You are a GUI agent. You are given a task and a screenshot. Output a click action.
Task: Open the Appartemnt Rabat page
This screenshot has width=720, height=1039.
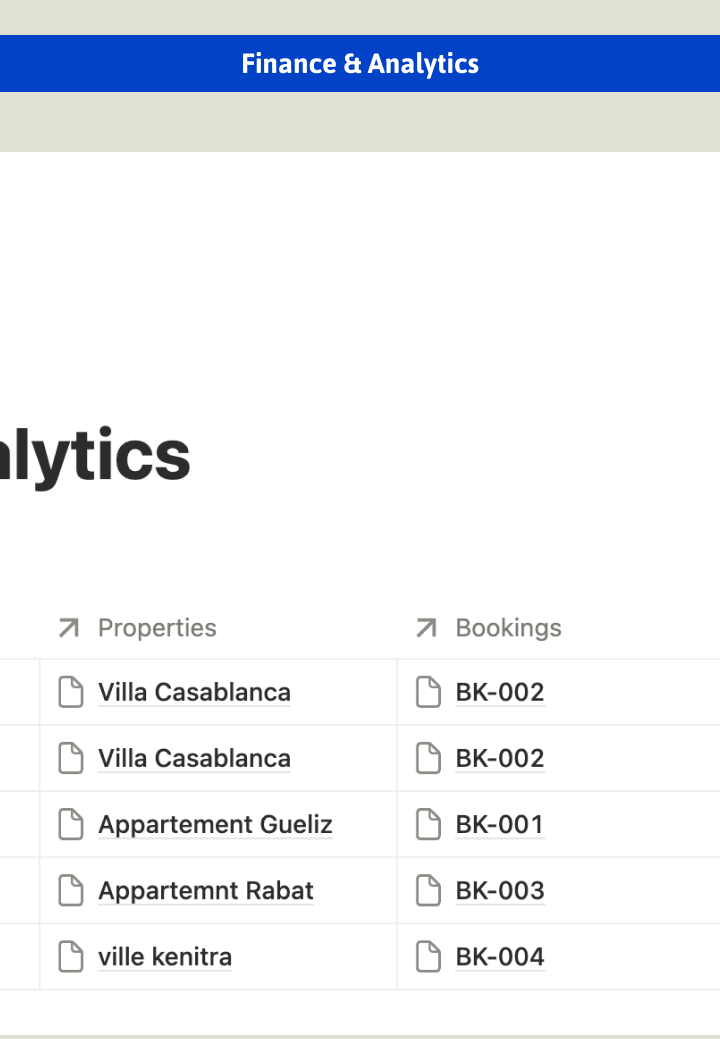(x=206, y=891)
